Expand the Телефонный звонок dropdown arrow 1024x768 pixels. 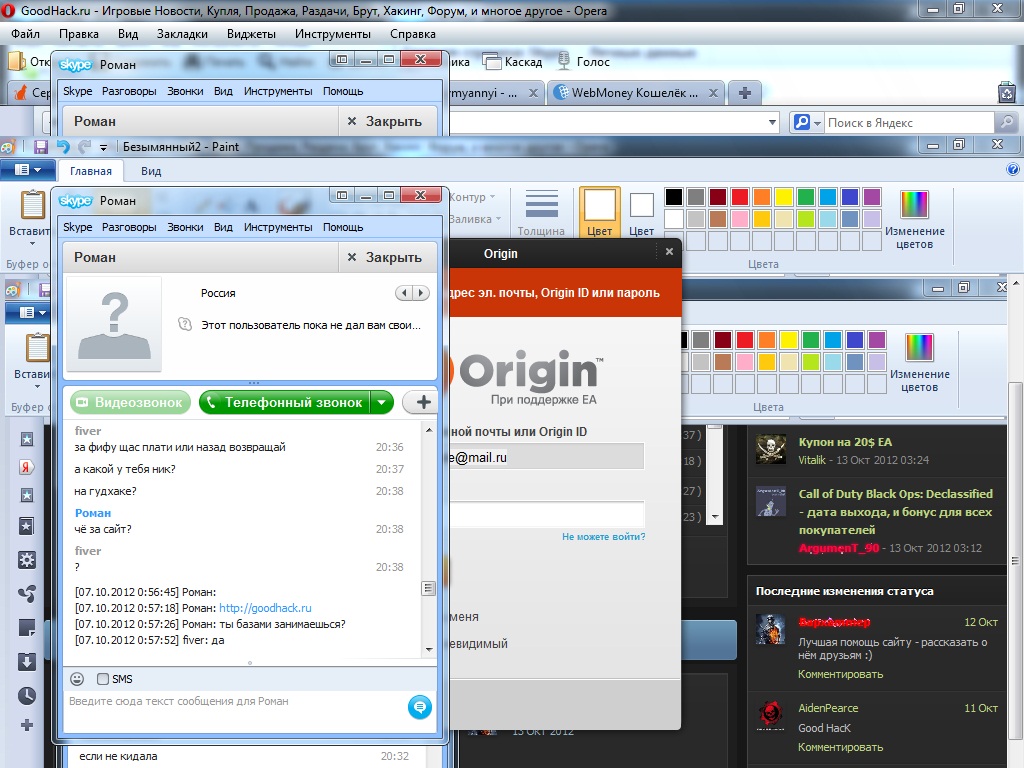click(381, 402)
